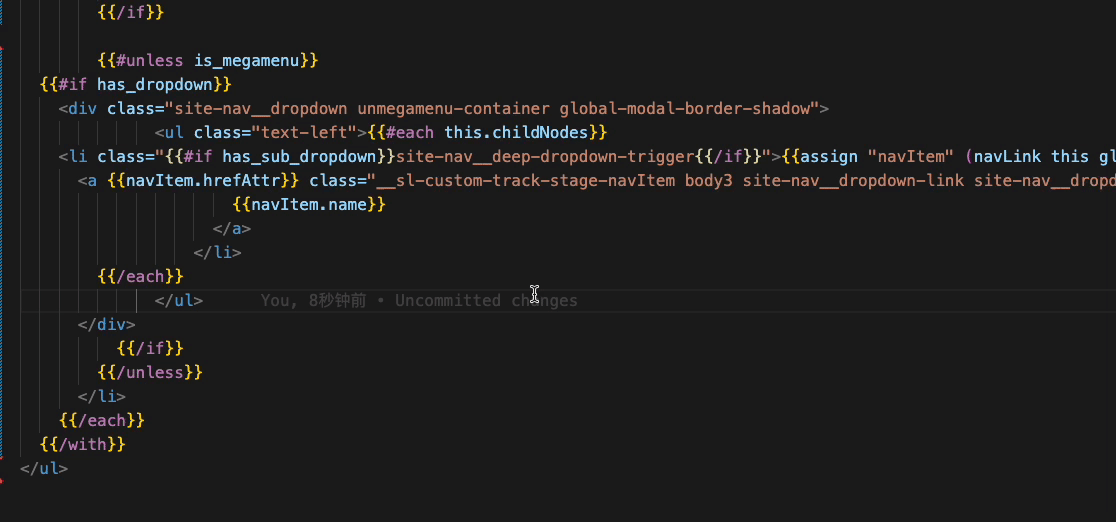
Task: Click the "site-nav__dropdown" class name in the div tag
Action: coord(261,109)
